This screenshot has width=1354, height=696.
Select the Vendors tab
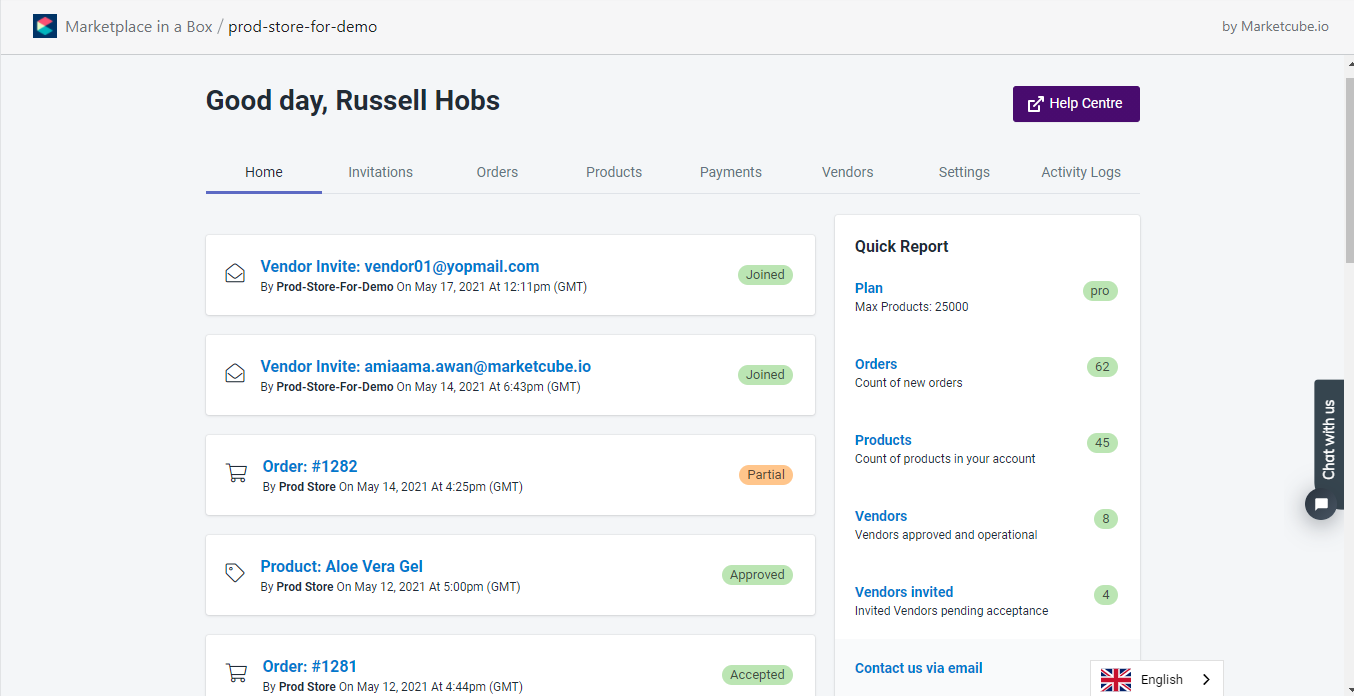[x=848, y=172]
